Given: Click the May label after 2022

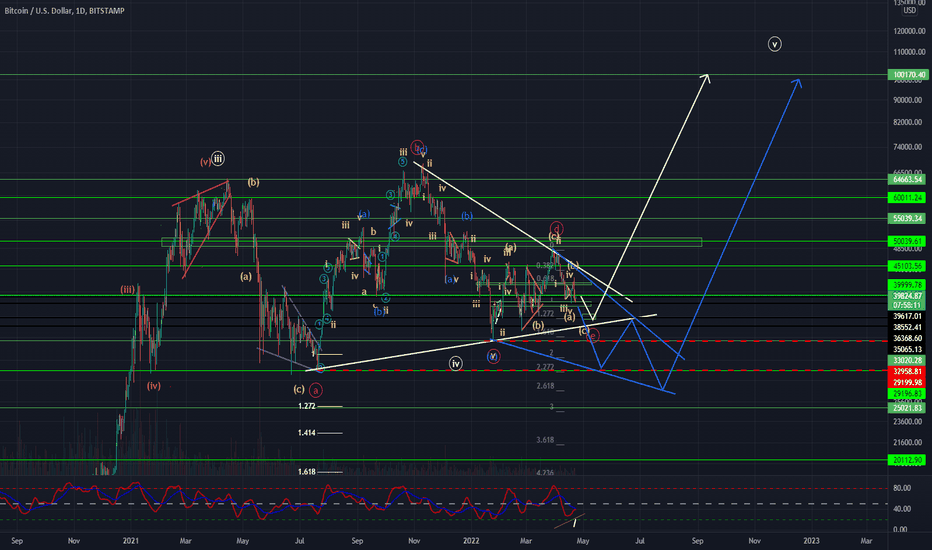Looking at the screenshot, I should point(583,540).
